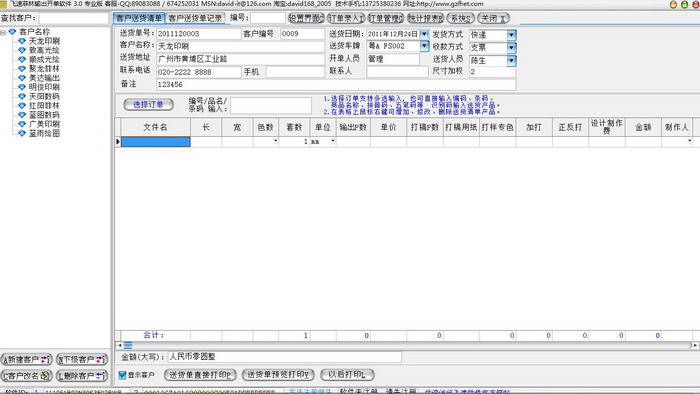Click the horizontal scrollbar under the table

[x=406, y=345]
